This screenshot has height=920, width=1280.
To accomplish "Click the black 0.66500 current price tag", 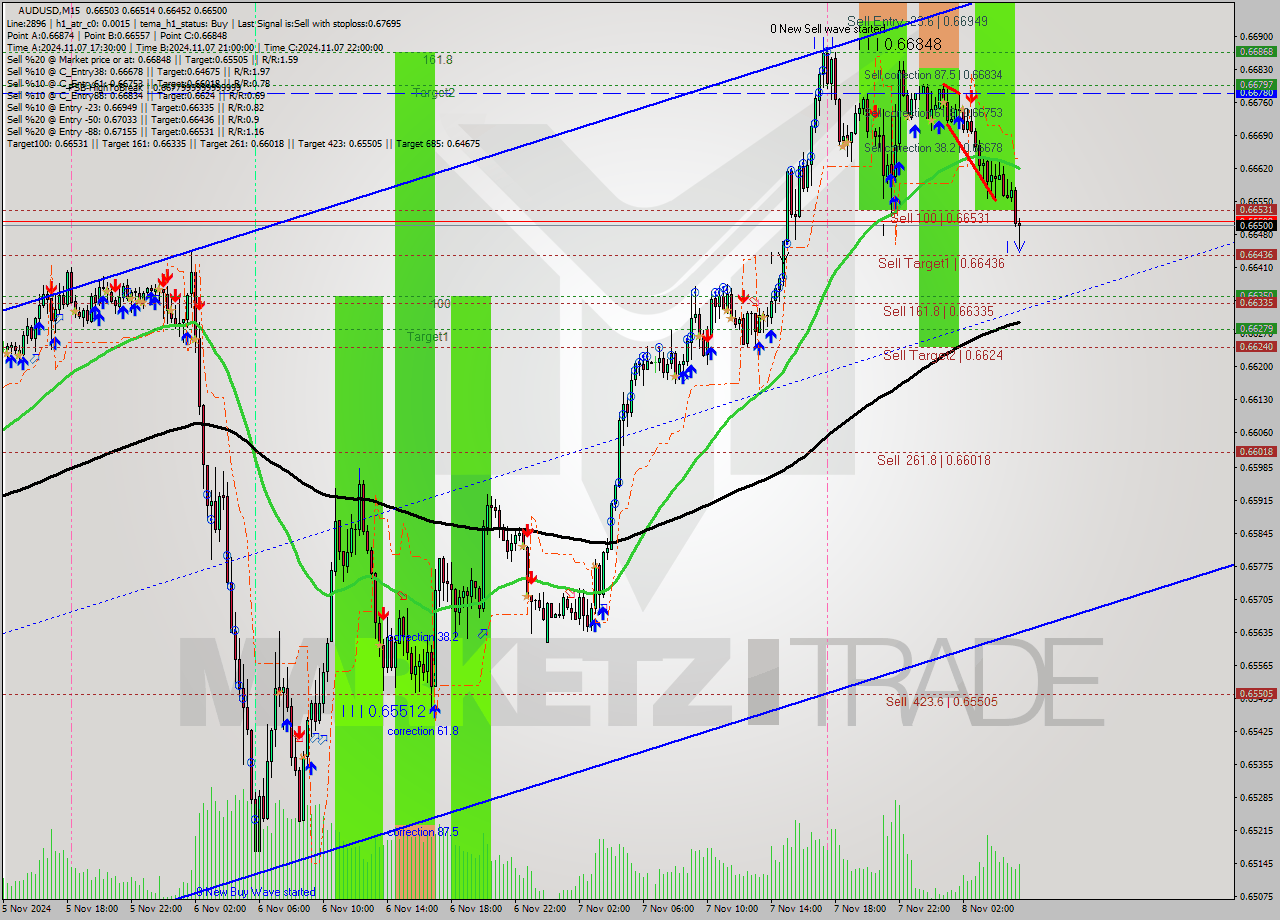I will tap(1256, 225).
